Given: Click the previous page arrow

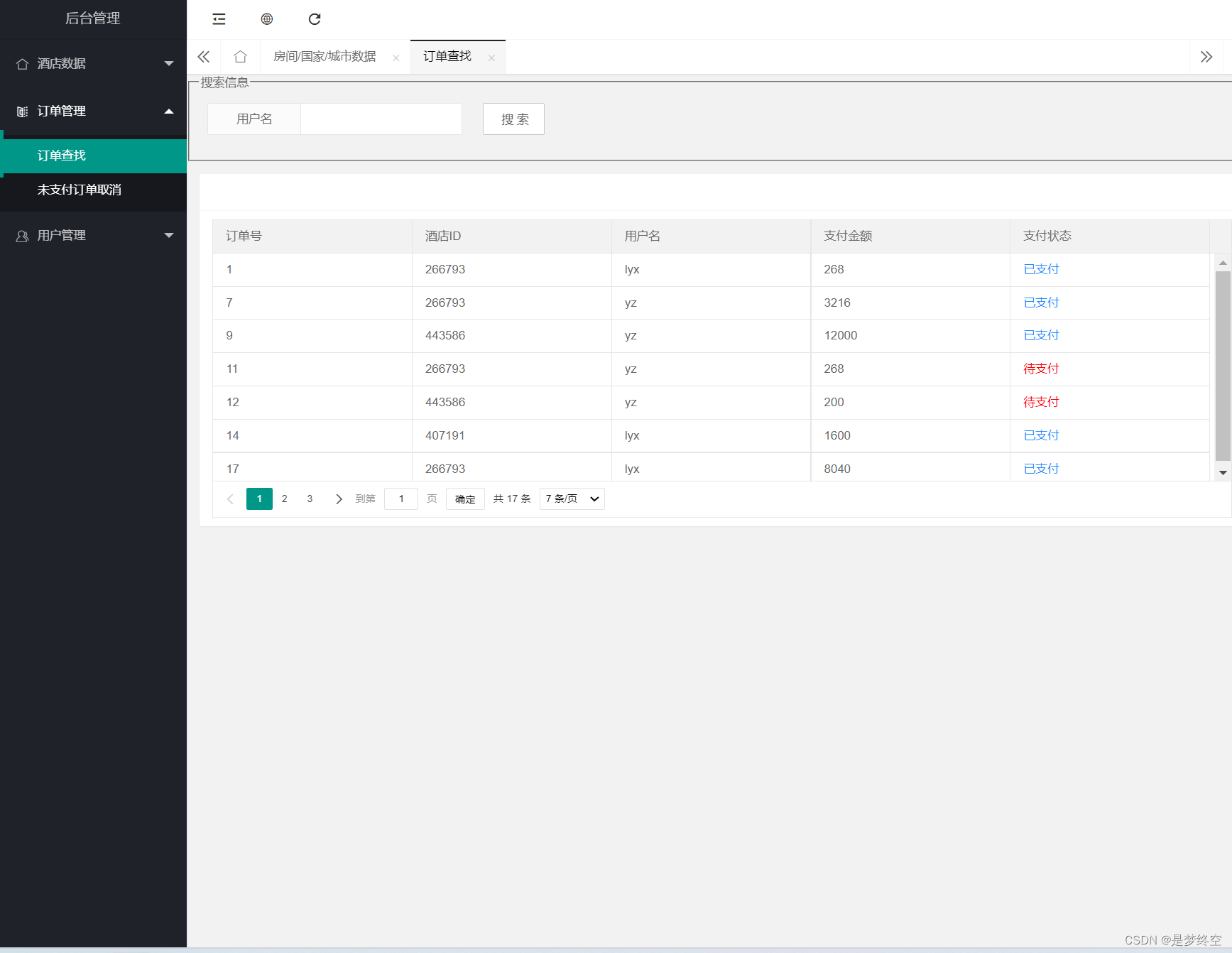Looking at the screenshot, I should [x=230, y=499].
